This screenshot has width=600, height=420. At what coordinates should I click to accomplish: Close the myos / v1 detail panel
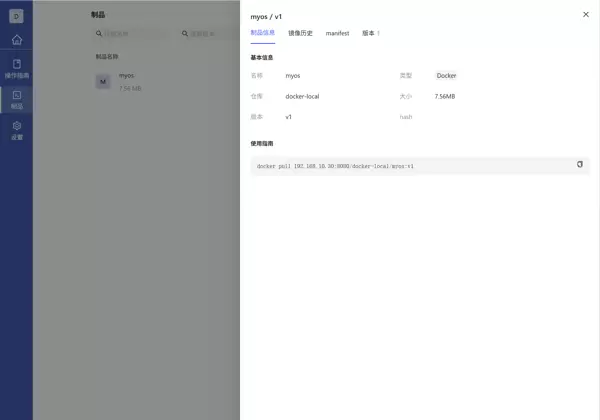coord(585,15)
